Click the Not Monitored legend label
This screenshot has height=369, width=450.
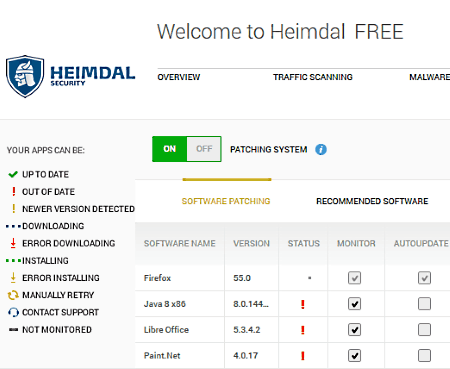(57, 330)
